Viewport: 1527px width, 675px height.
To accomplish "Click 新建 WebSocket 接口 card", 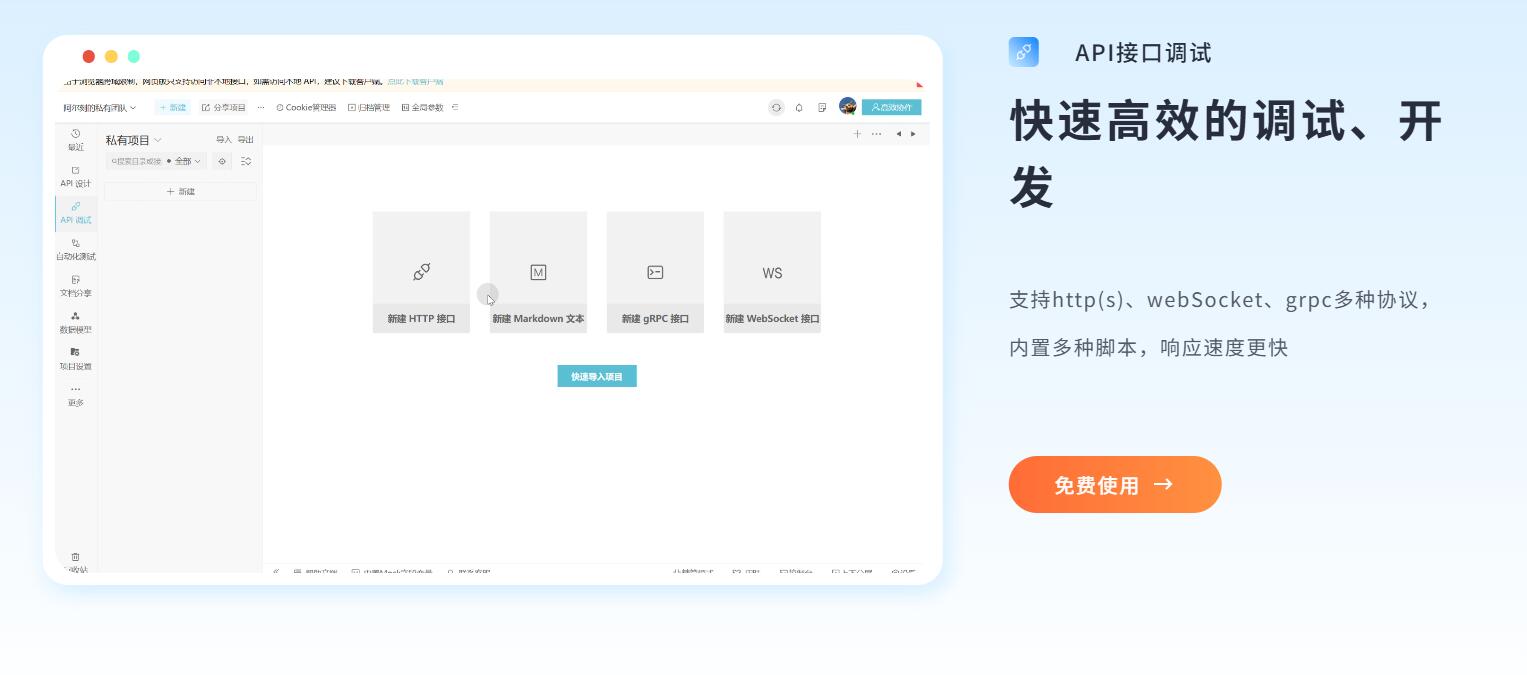I will coord(772,272).
